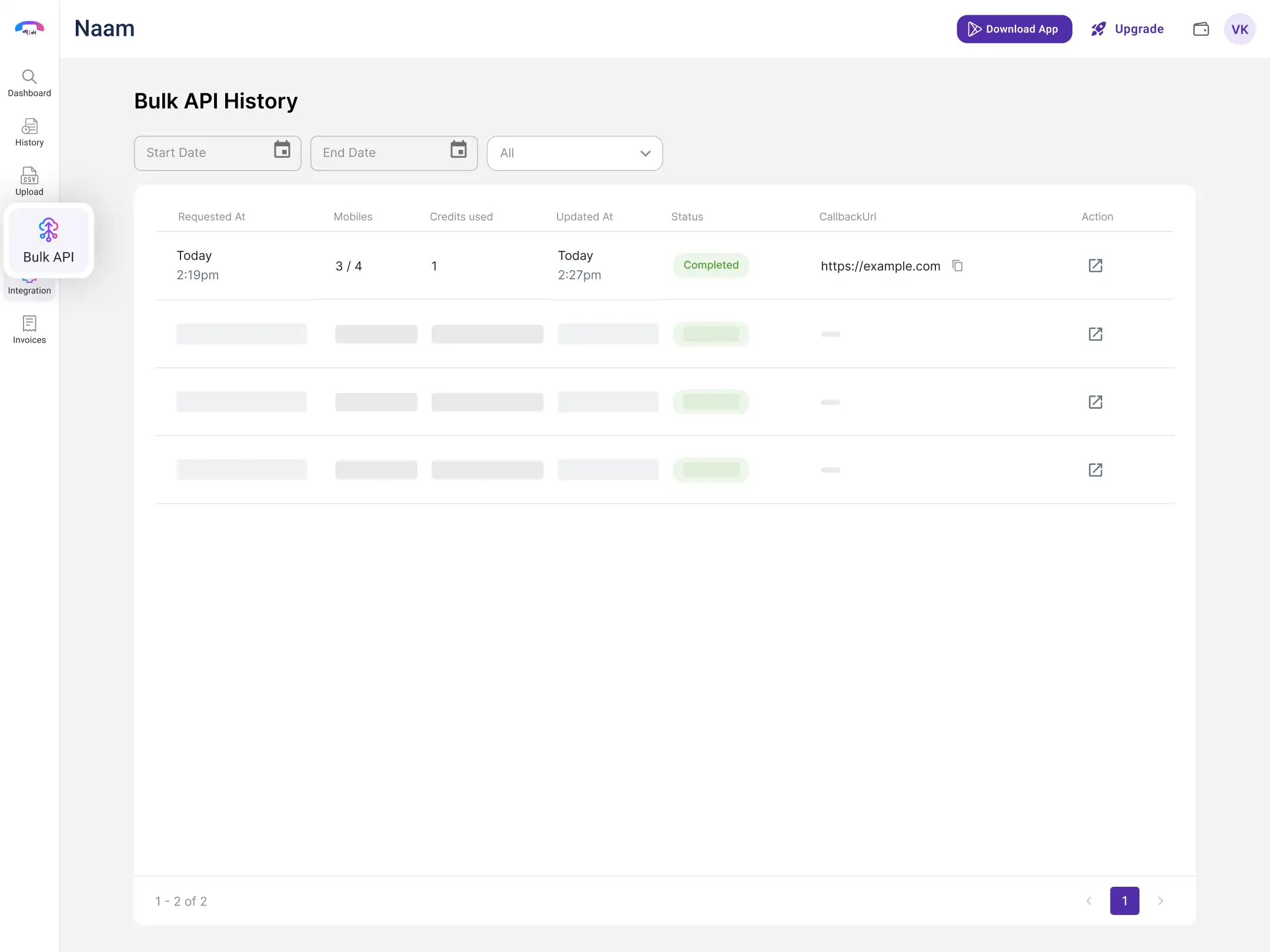The width and height of the screenshot is (1270, 952).
Task: Expand the All status filter dropdown
Action: click(x=645, y=153)
